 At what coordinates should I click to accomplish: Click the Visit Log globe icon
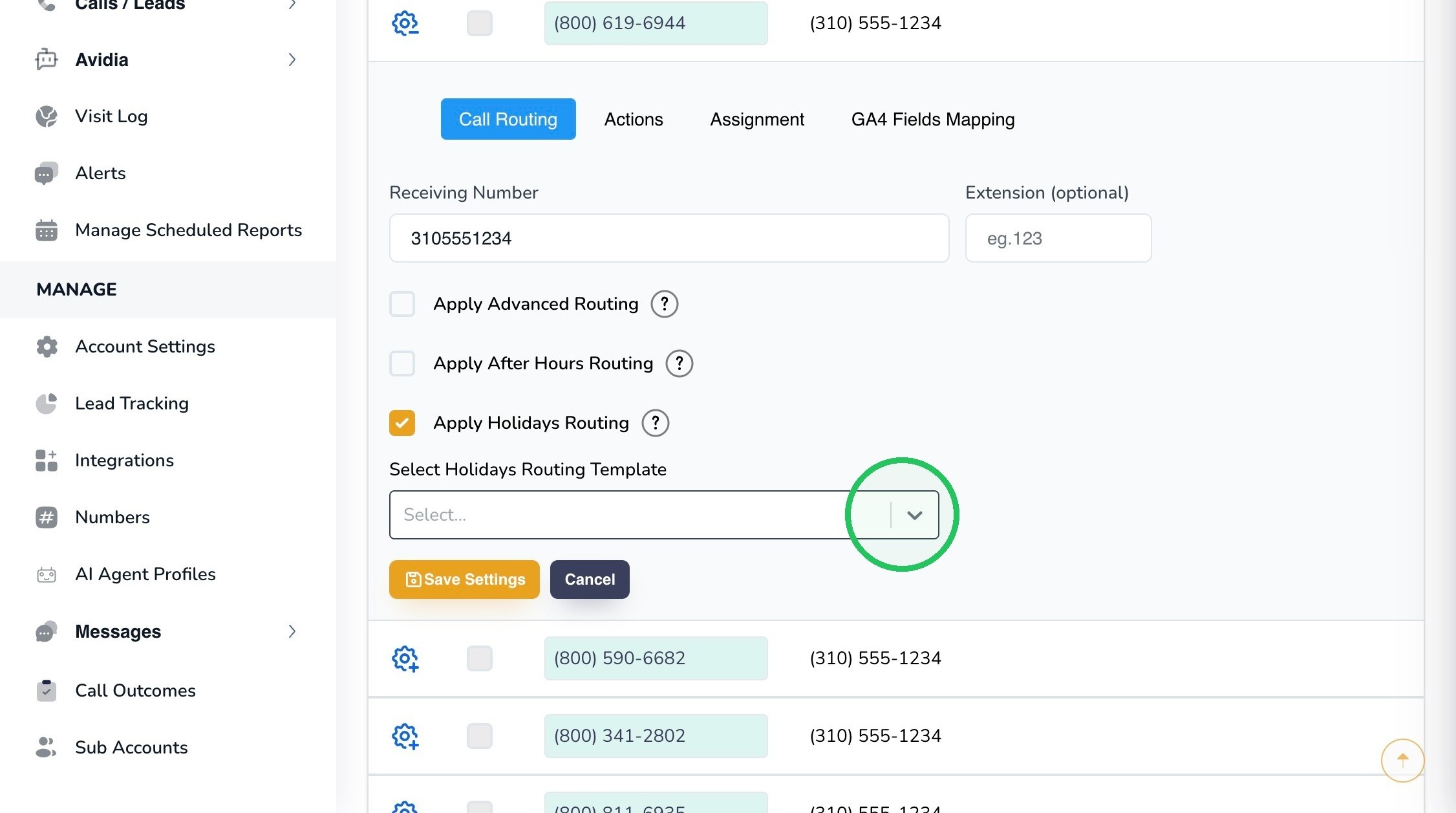click(47, 116)
